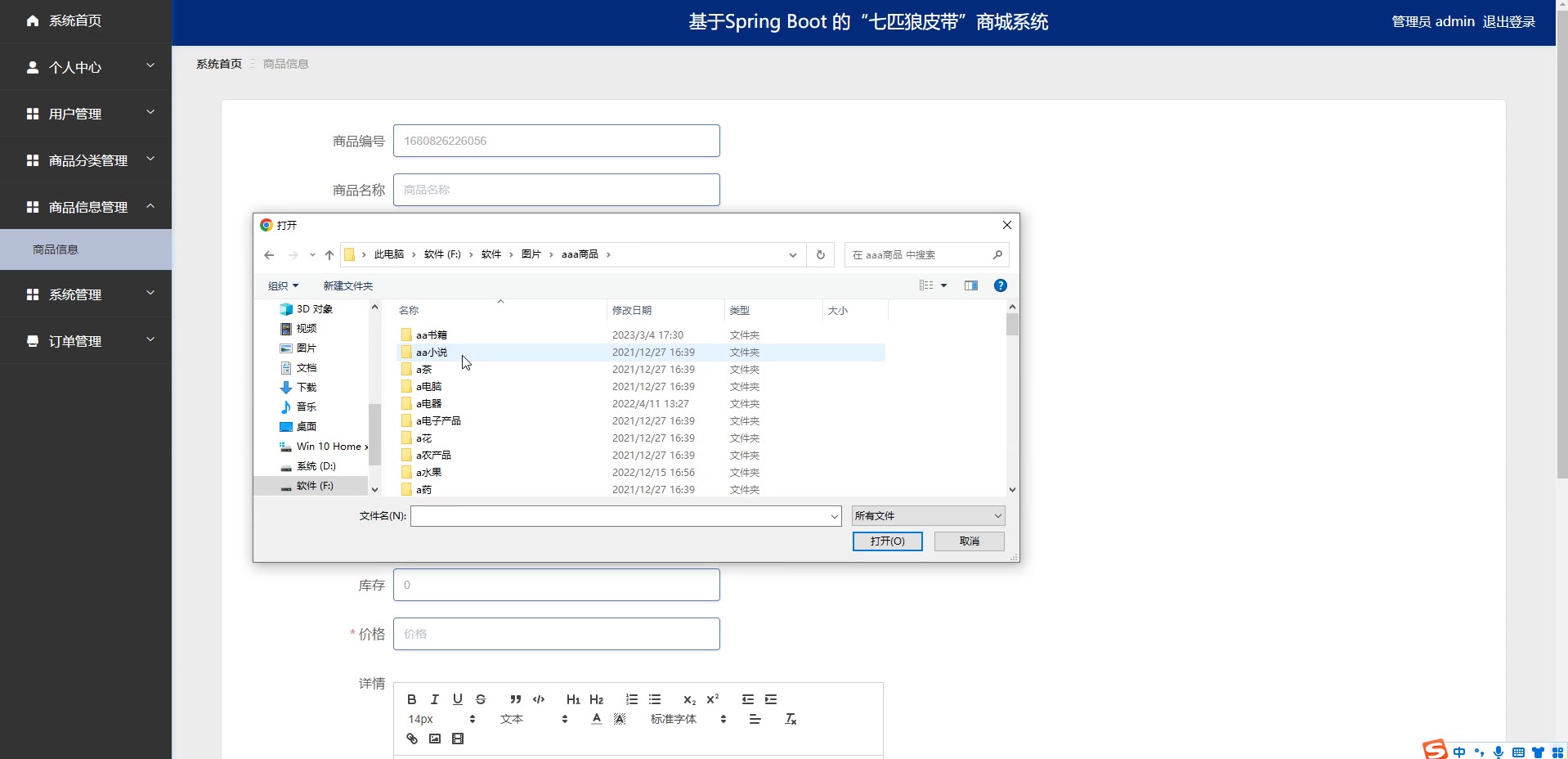Click the insert image icon in editor
The height and width of the screenshot is (759, 1568).
(435, 739)
